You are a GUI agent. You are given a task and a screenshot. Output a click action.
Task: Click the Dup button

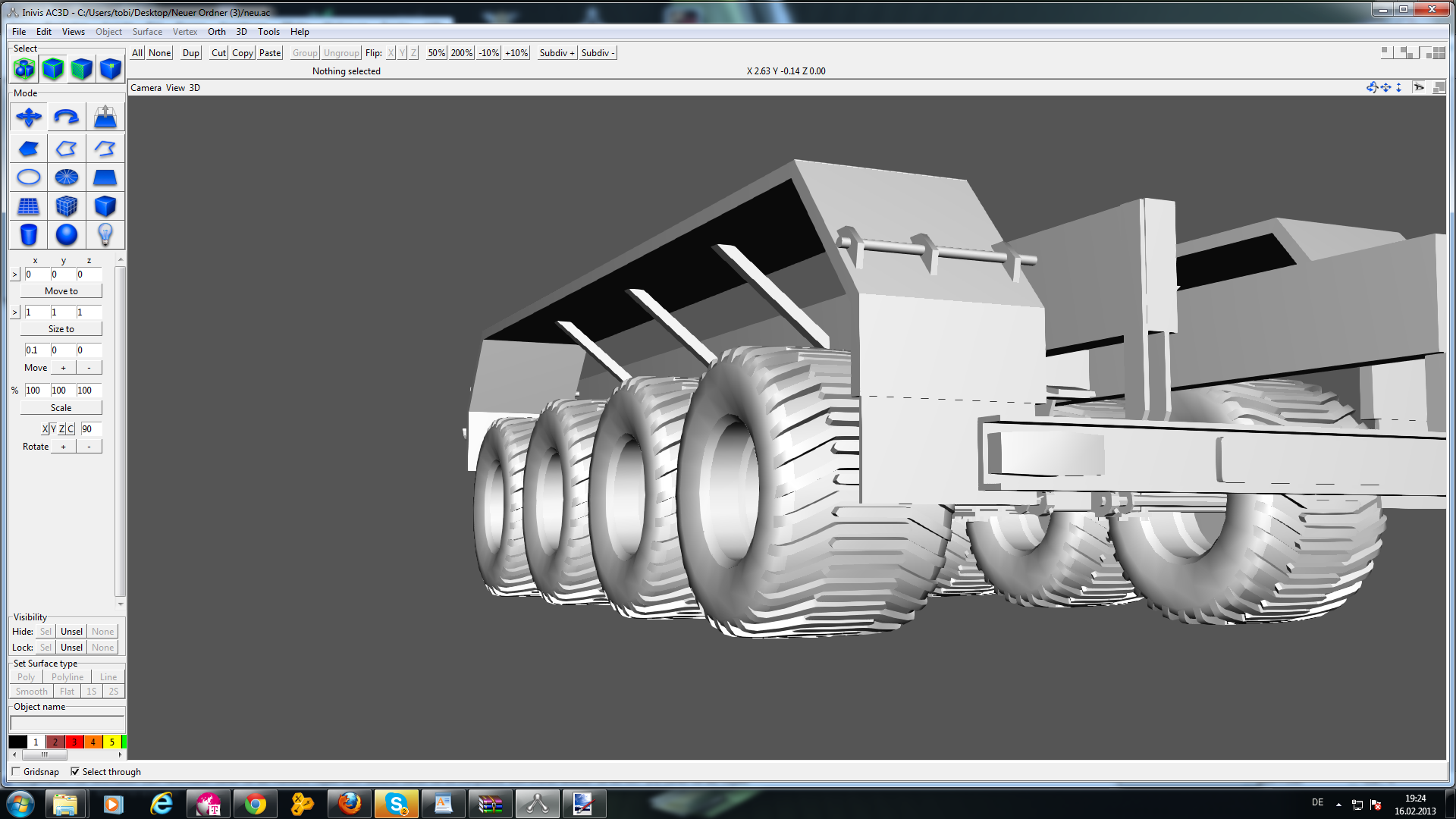[x=191, y=53]
